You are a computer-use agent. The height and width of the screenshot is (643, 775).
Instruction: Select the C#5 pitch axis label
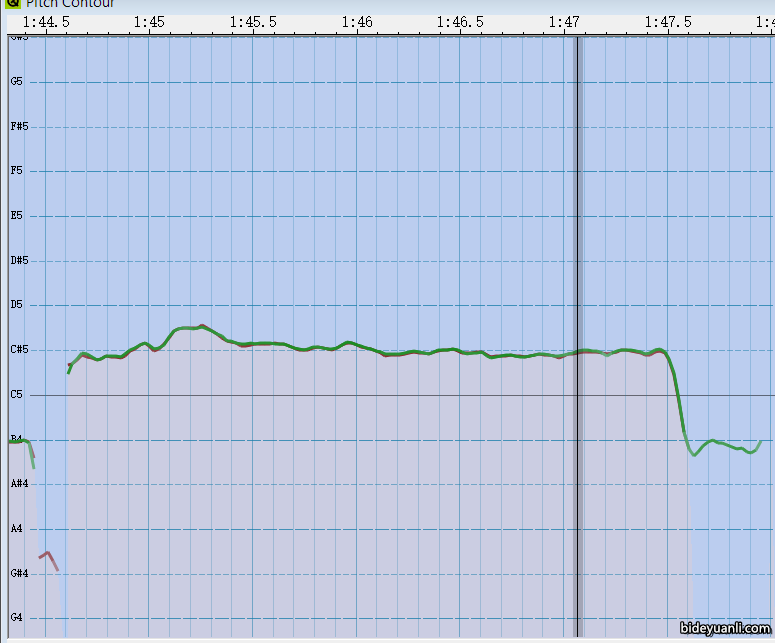18,350
